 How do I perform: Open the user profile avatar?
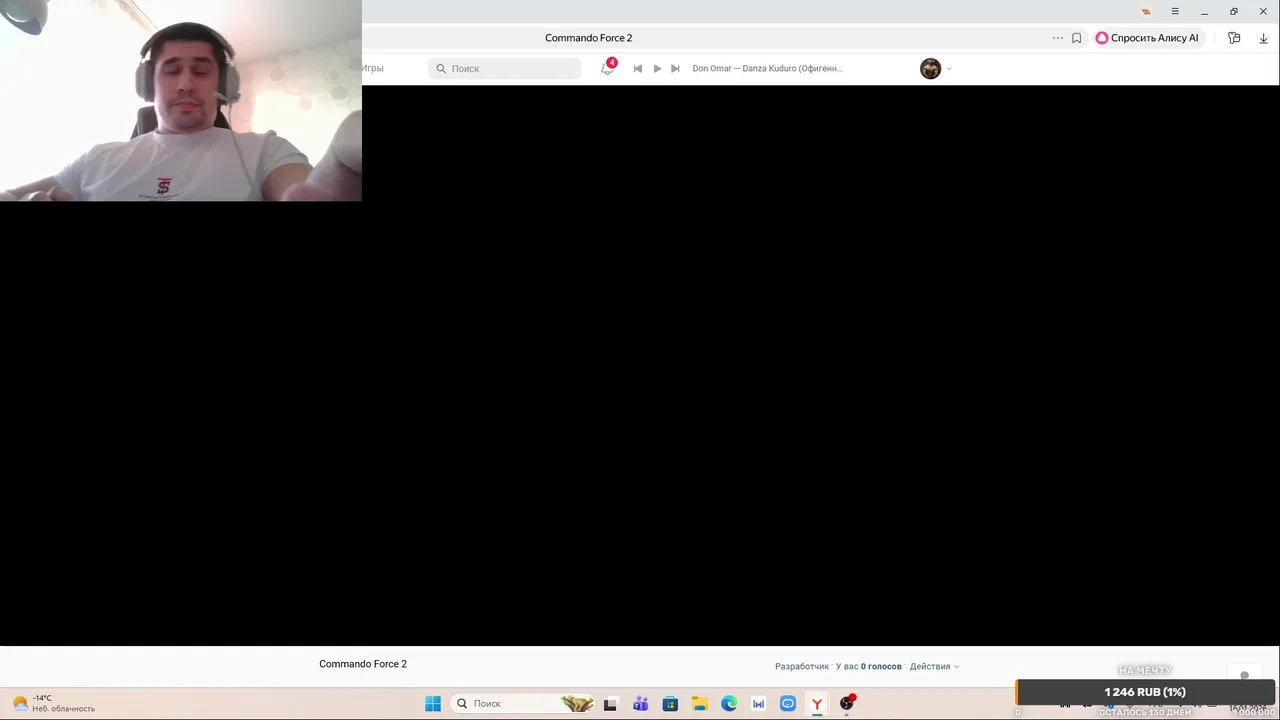(930, 68)
